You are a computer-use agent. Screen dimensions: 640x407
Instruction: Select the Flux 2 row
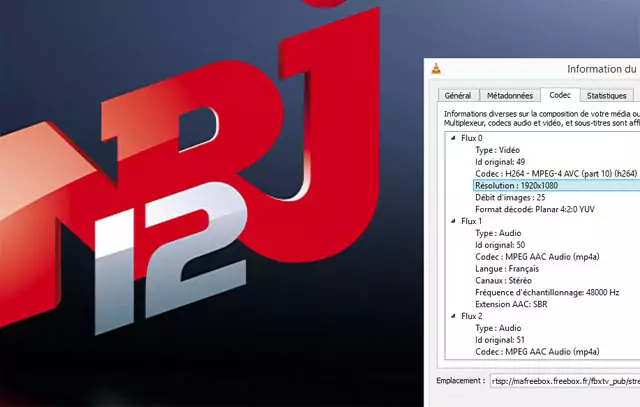[471, 316]
